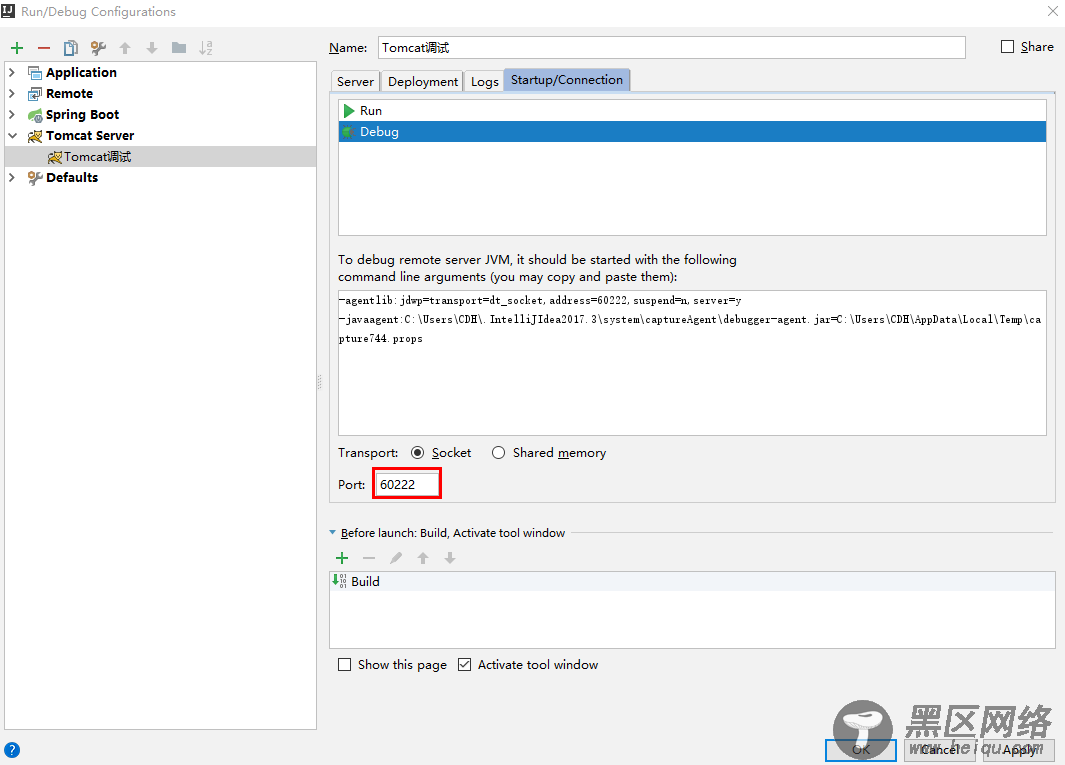Click the Spring Boot leaf icon
The image size is (1065, 765).
coord(35,115)
